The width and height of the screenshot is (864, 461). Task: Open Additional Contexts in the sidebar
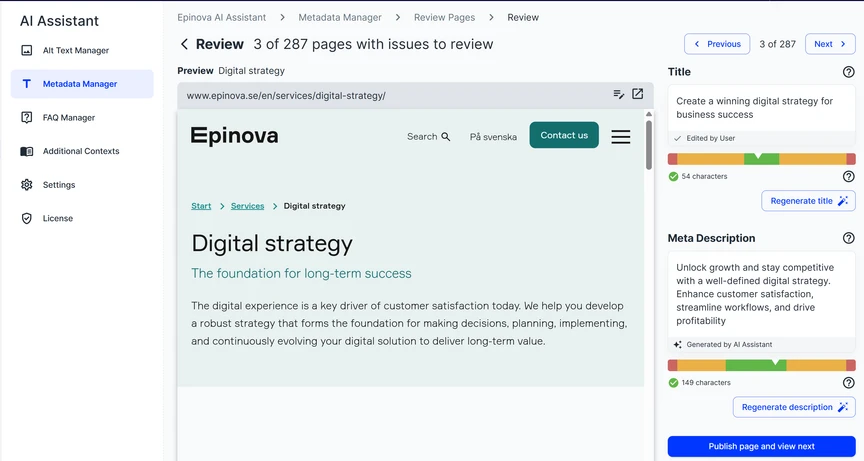81,151
